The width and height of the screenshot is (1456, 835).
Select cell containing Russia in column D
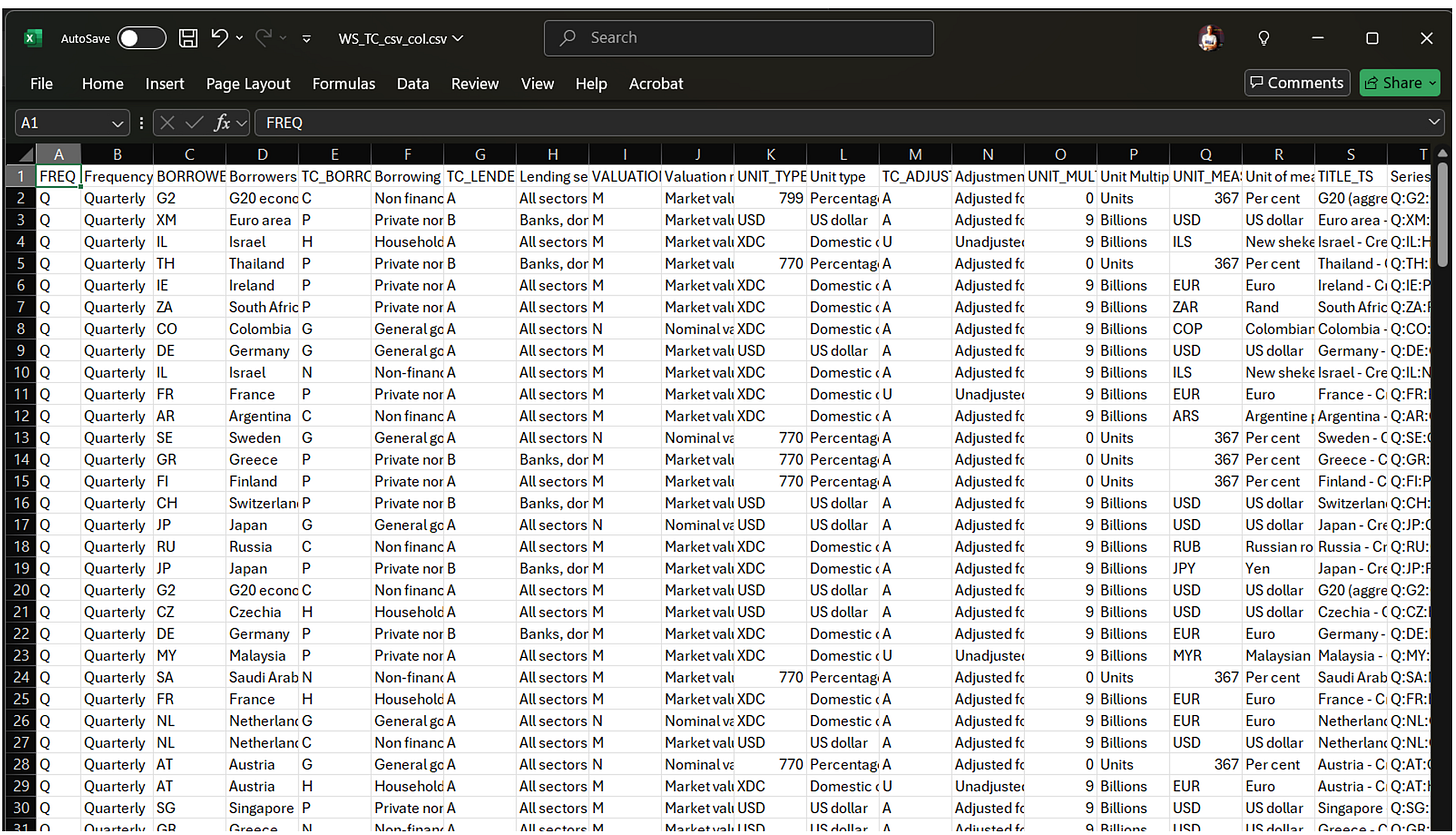pos(262,547)
